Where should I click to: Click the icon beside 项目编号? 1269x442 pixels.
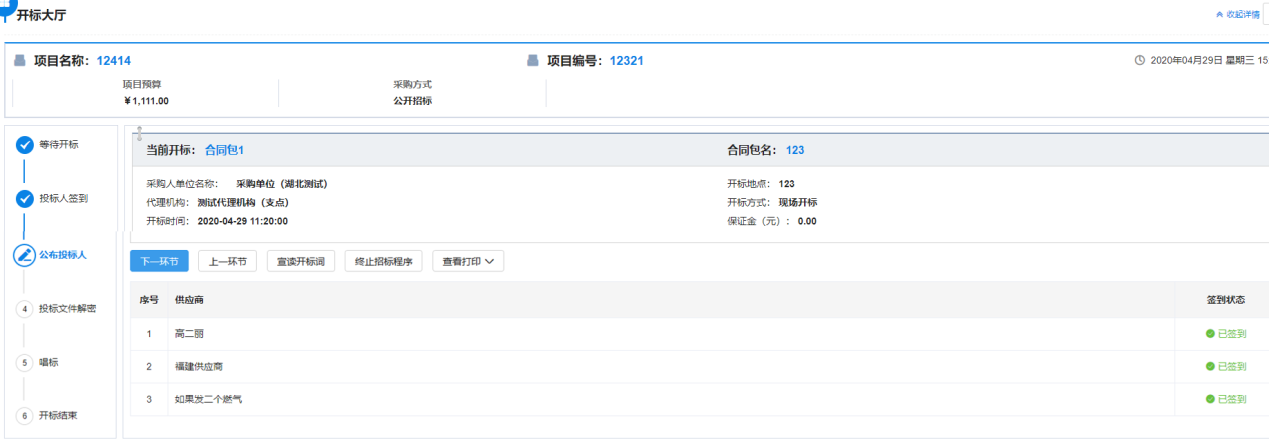tap(533, 60)
